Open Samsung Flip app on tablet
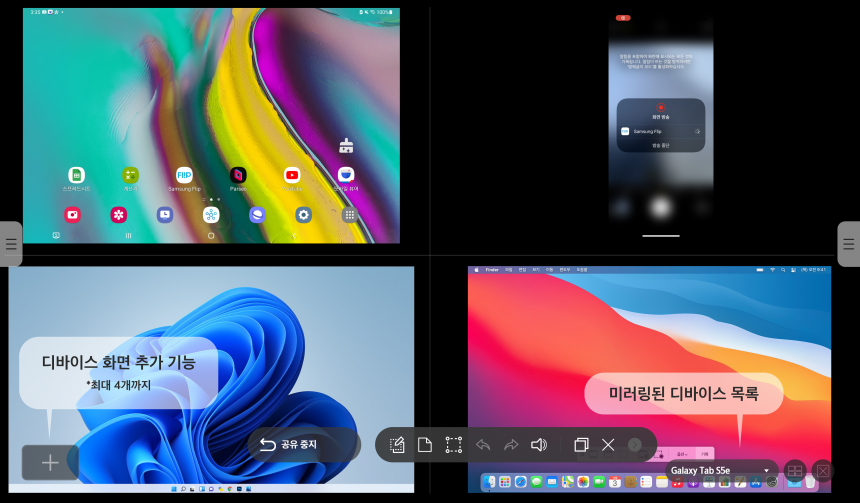Image resolution: width=860 pixels, height=503 pixels. pos(184,176)
